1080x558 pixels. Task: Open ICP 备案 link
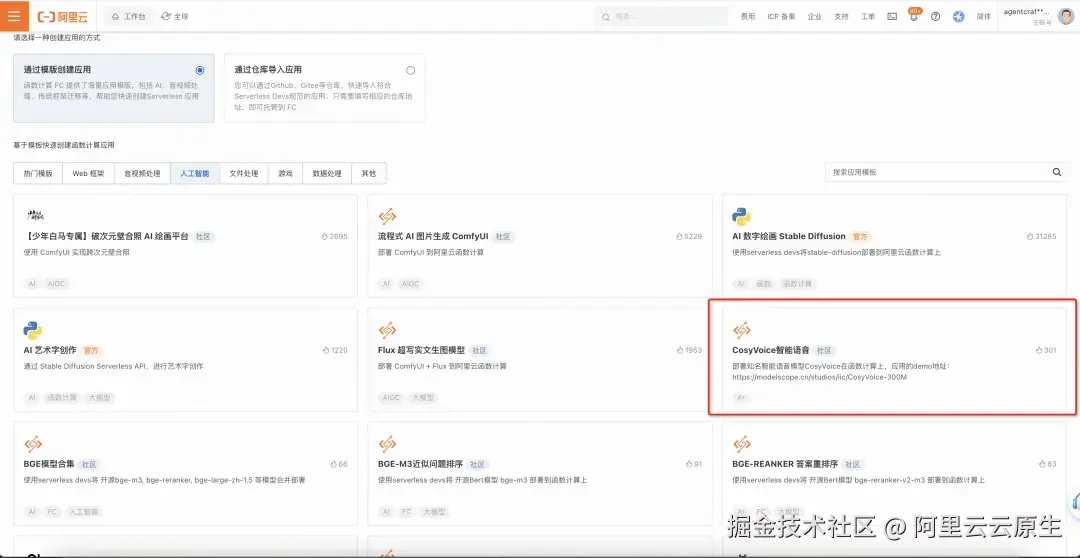(781, 17)
